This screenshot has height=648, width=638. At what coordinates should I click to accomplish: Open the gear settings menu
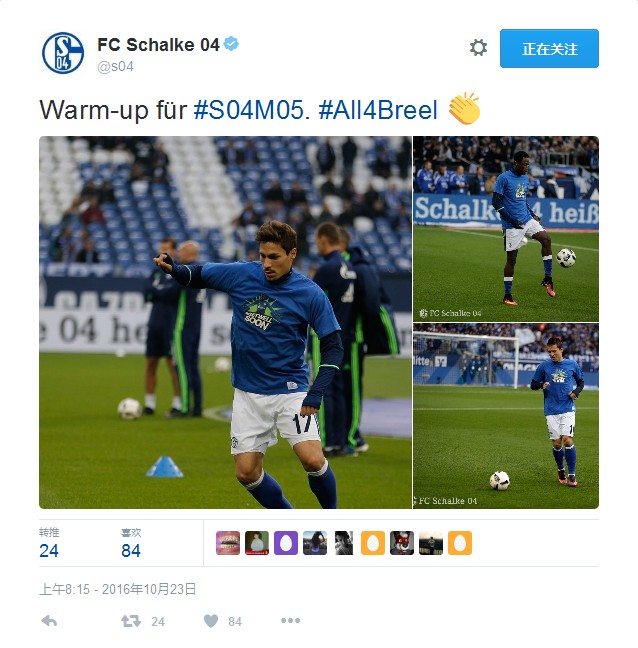pos(478,48)
